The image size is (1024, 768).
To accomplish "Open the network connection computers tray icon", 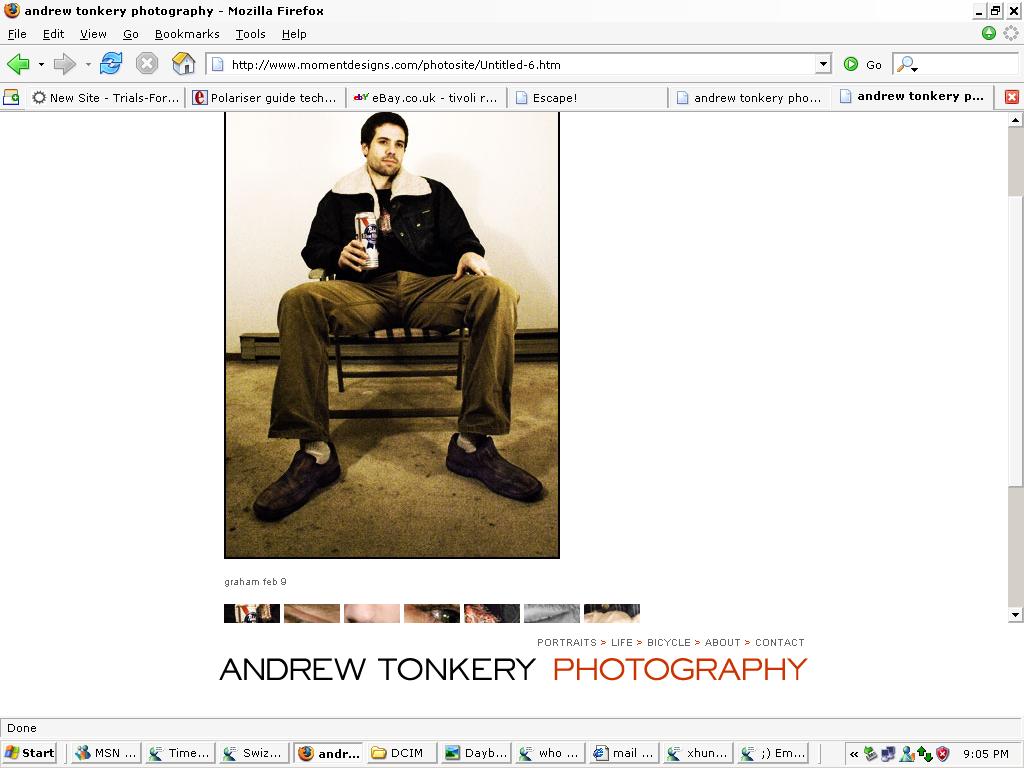I will [x=888, y=754].
